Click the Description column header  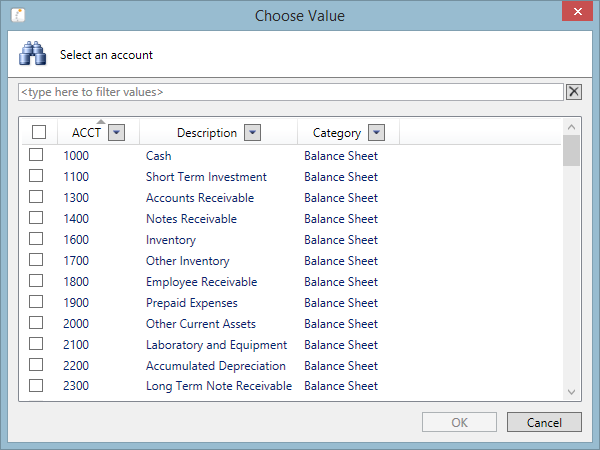tap(206, 133)
